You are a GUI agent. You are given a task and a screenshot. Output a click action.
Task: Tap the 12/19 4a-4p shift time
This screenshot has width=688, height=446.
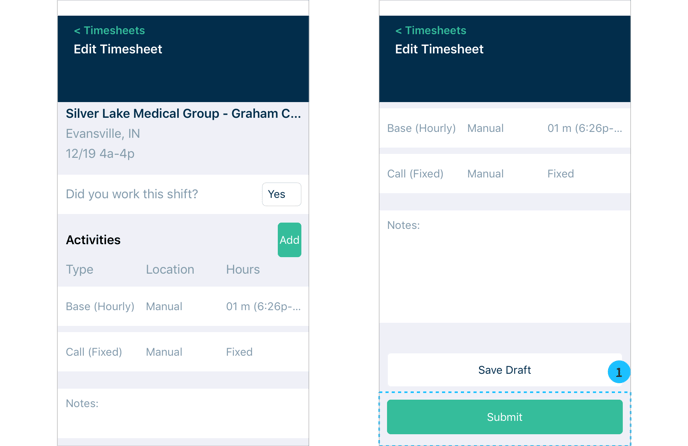100,154
